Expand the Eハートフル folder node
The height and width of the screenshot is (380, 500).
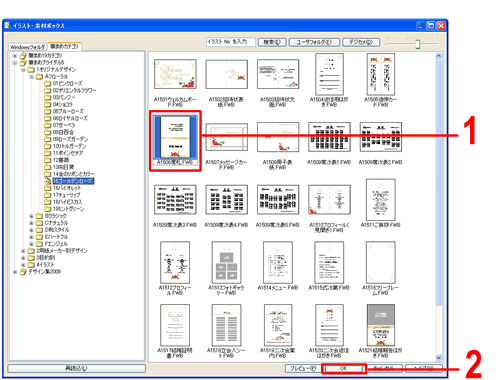tap(31, 237)
